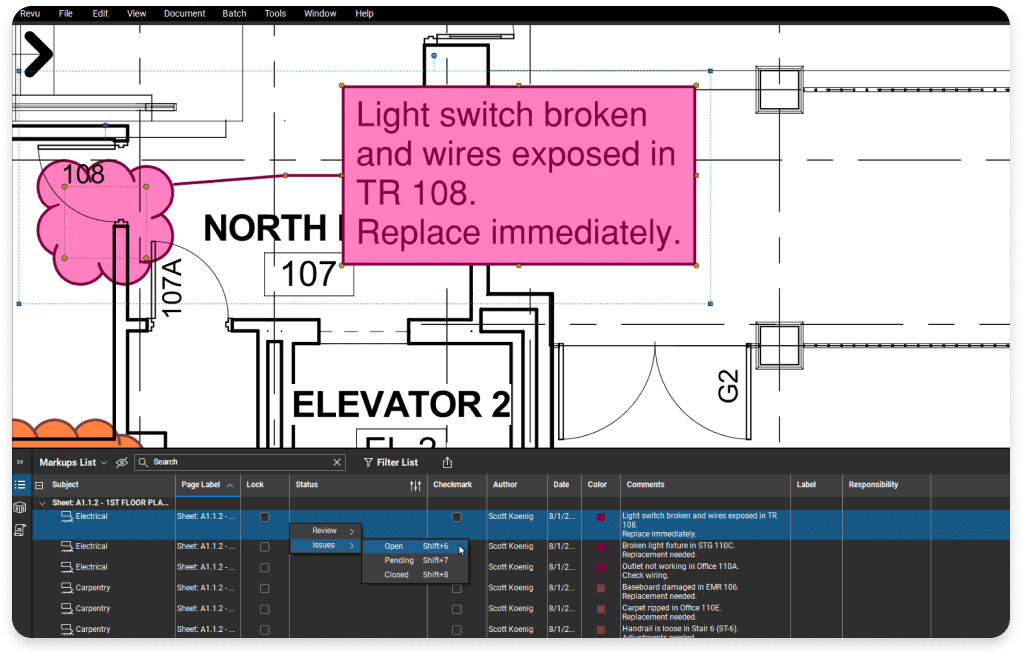Click the share/export markups icon
The width and height of the screenshot is (1022, 656).
(447, 462)
